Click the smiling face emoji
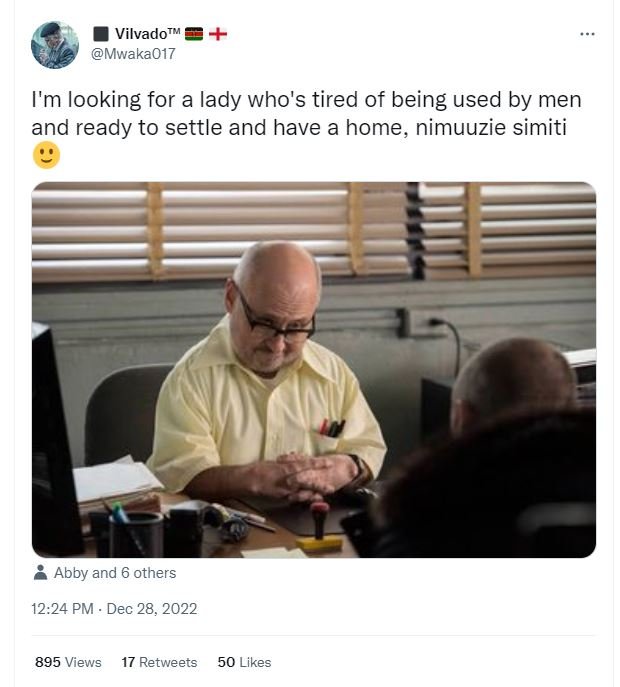Screen dimensions: 620x687 pyautogui.click(x=46, y=156)
